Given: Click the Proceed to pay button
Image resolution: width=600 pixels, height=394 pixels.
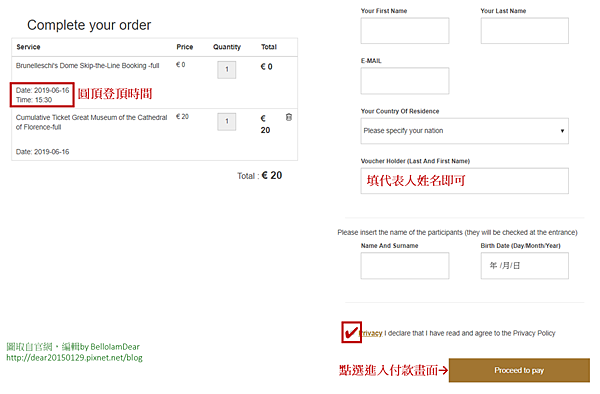Looking at the screenshot, I should click(519, 370).
